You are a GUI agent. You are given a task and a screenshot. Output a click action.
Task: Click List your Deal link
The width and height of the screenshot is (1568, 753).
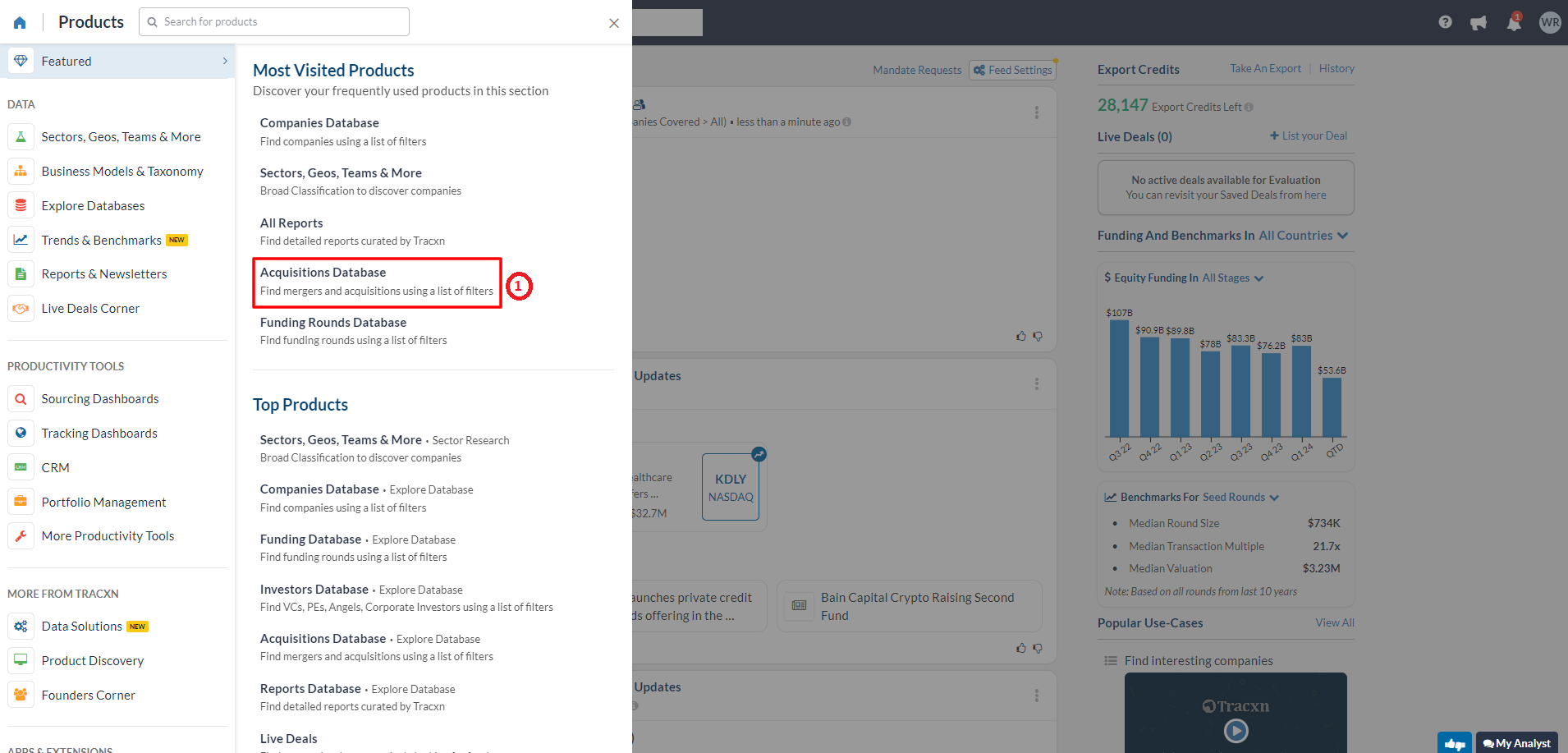coord(1309,136)
